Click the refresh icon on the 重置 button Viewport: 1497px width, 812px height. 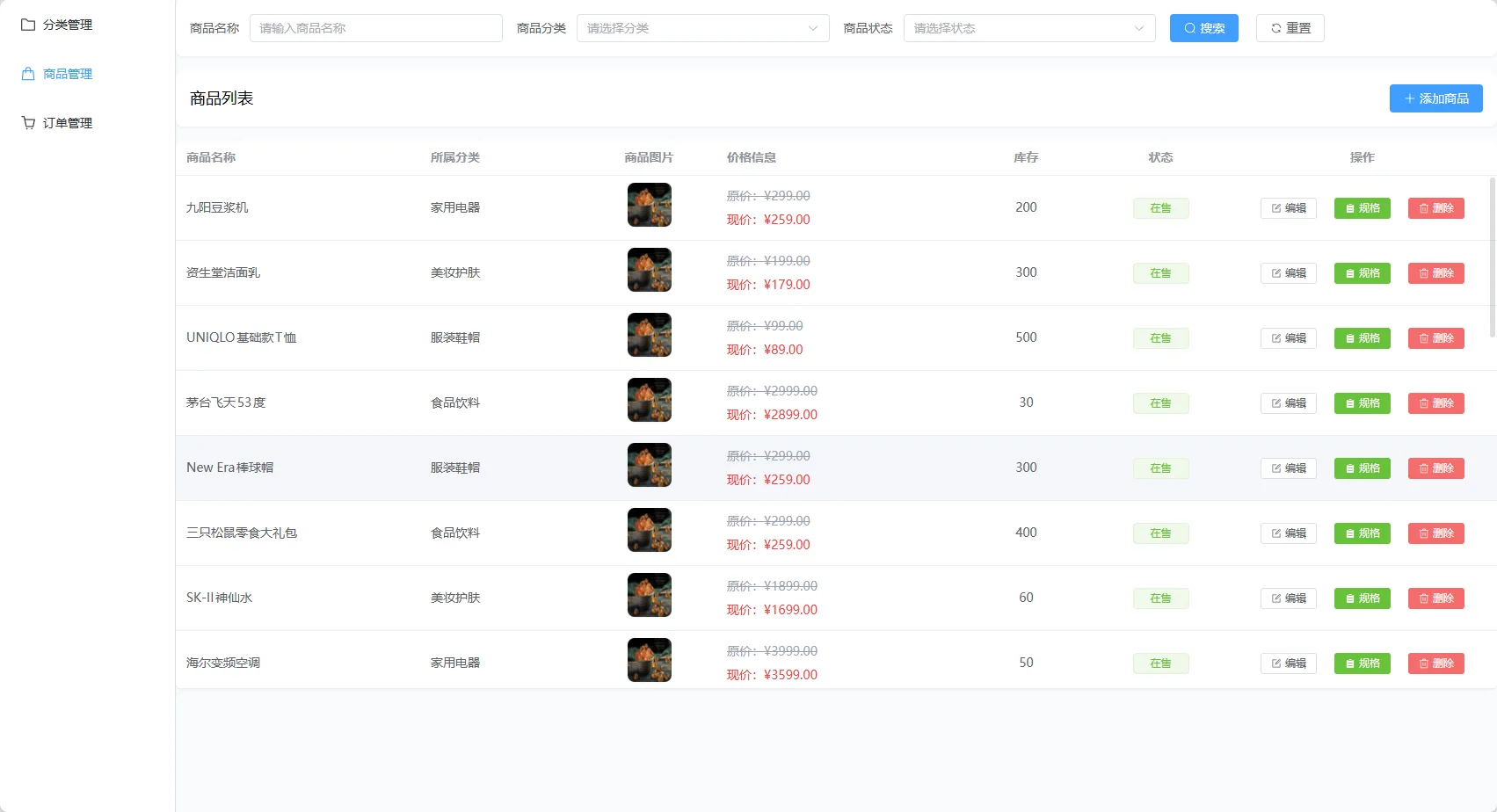coord(1275,28)
